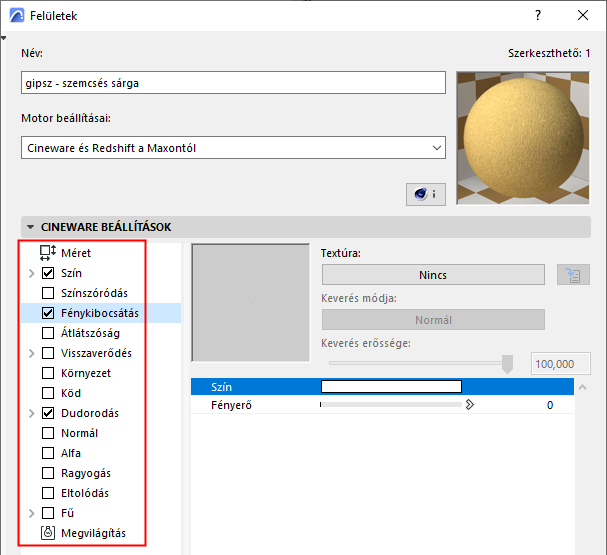The width and height of the screenshot is (607, 555).
Task: Click the Normál blend mode button
Action: tap(433, 320)
